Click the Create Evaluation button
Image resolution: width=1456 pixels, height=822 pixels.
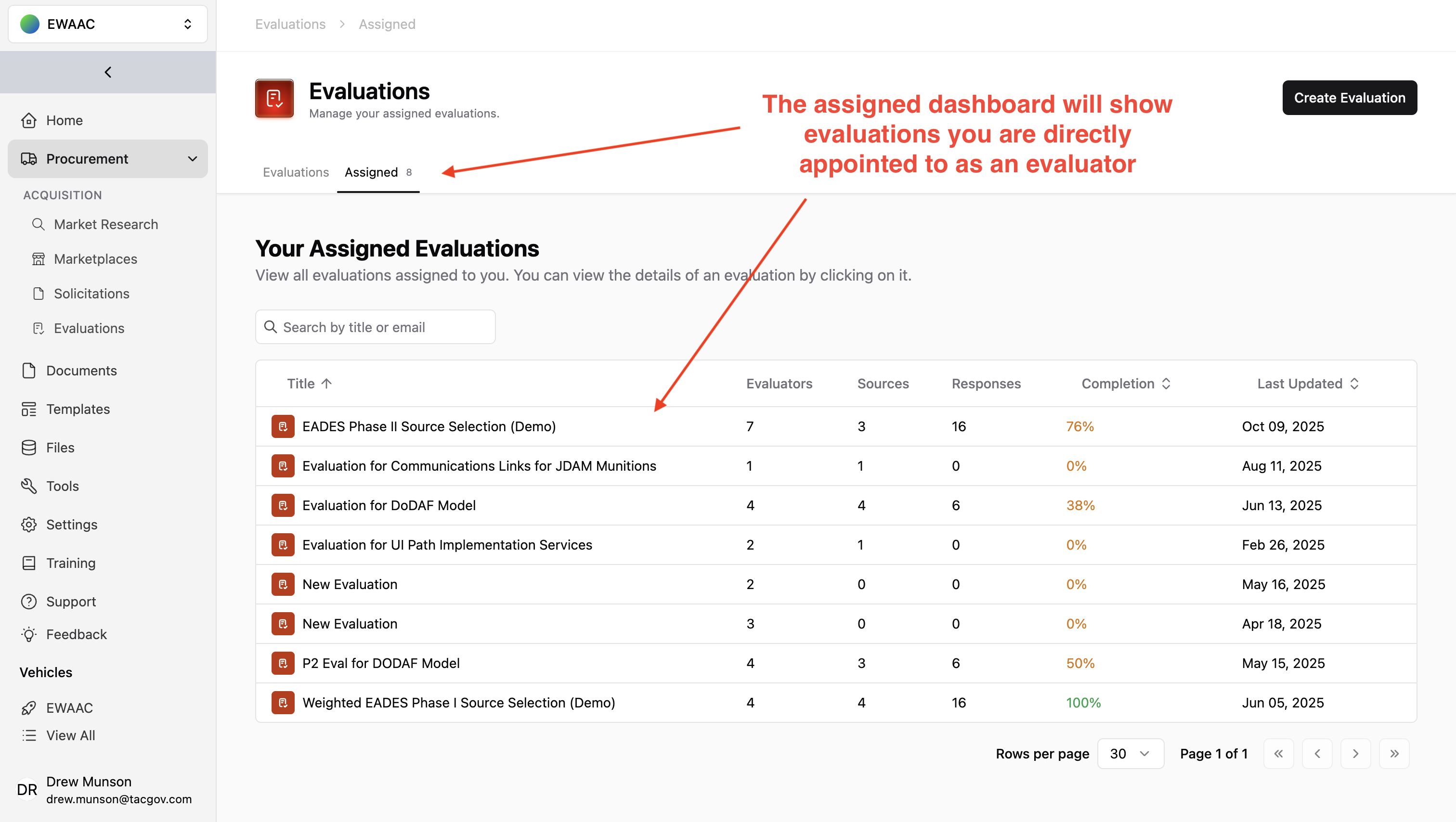click(x=1349, y=98)
